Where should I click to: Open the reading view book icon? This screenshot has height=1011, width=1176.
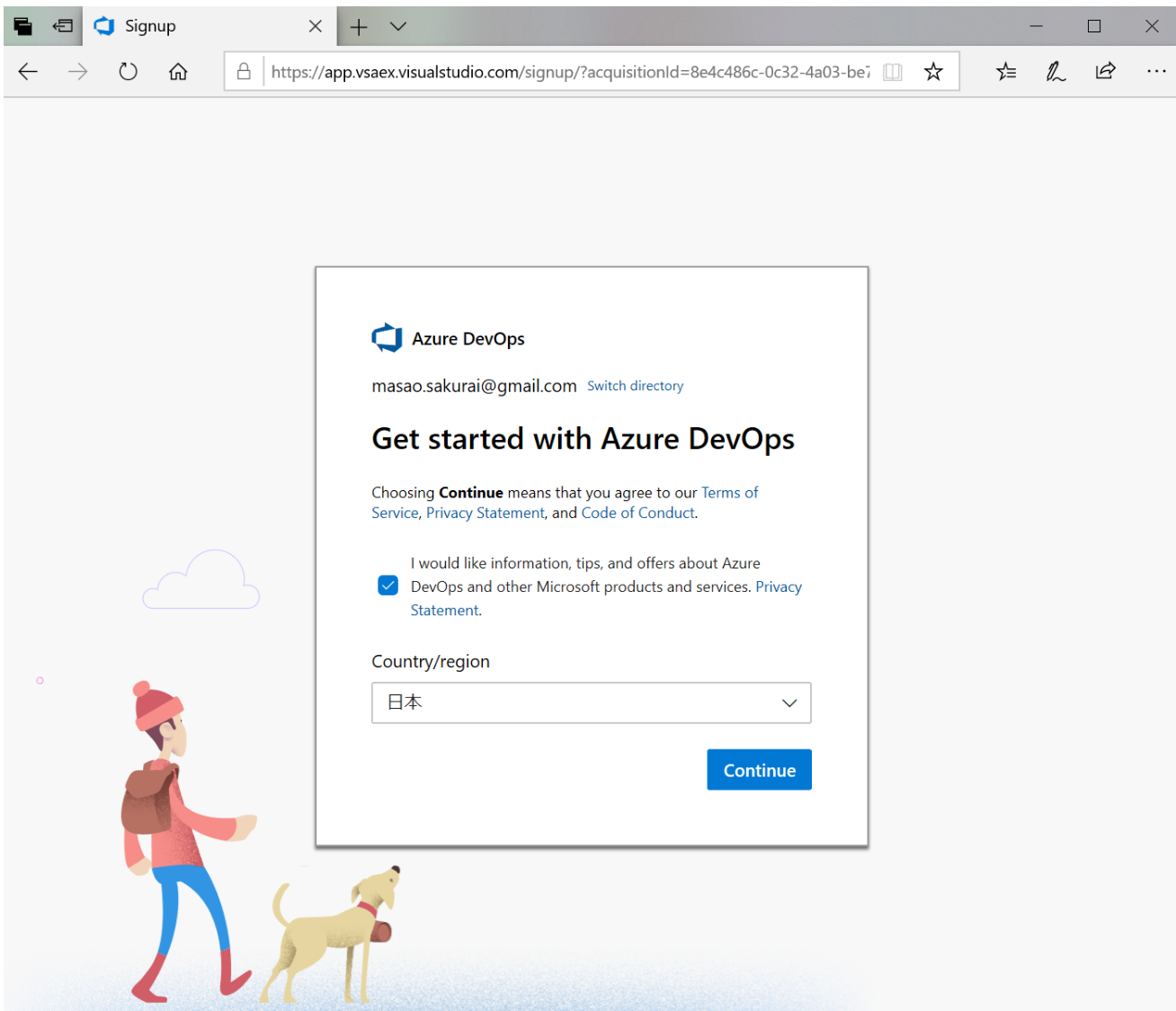892,72
